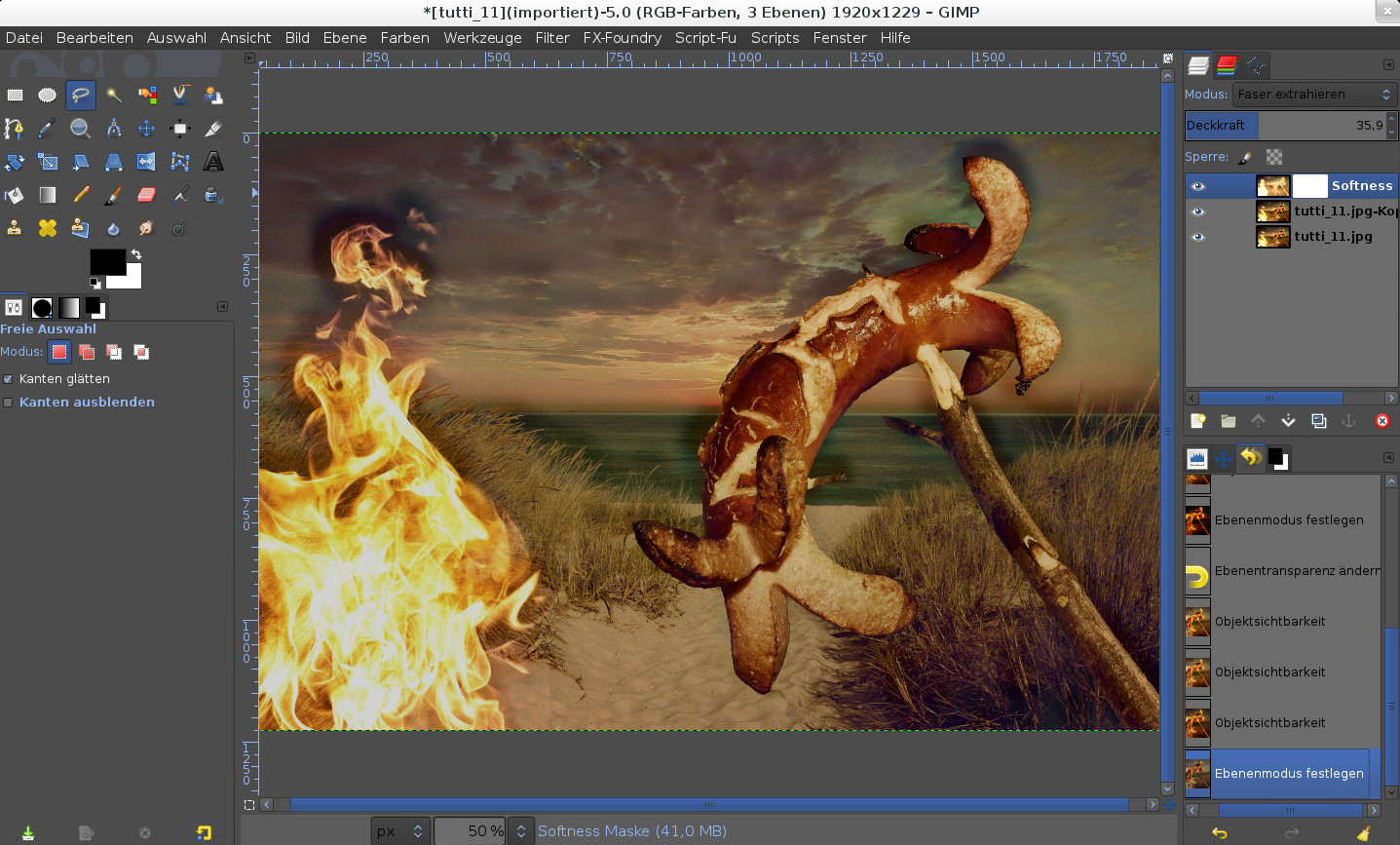Open the px unit dropdown in status bar
This screenshot has width=1400, height=845.
point(400,831)
